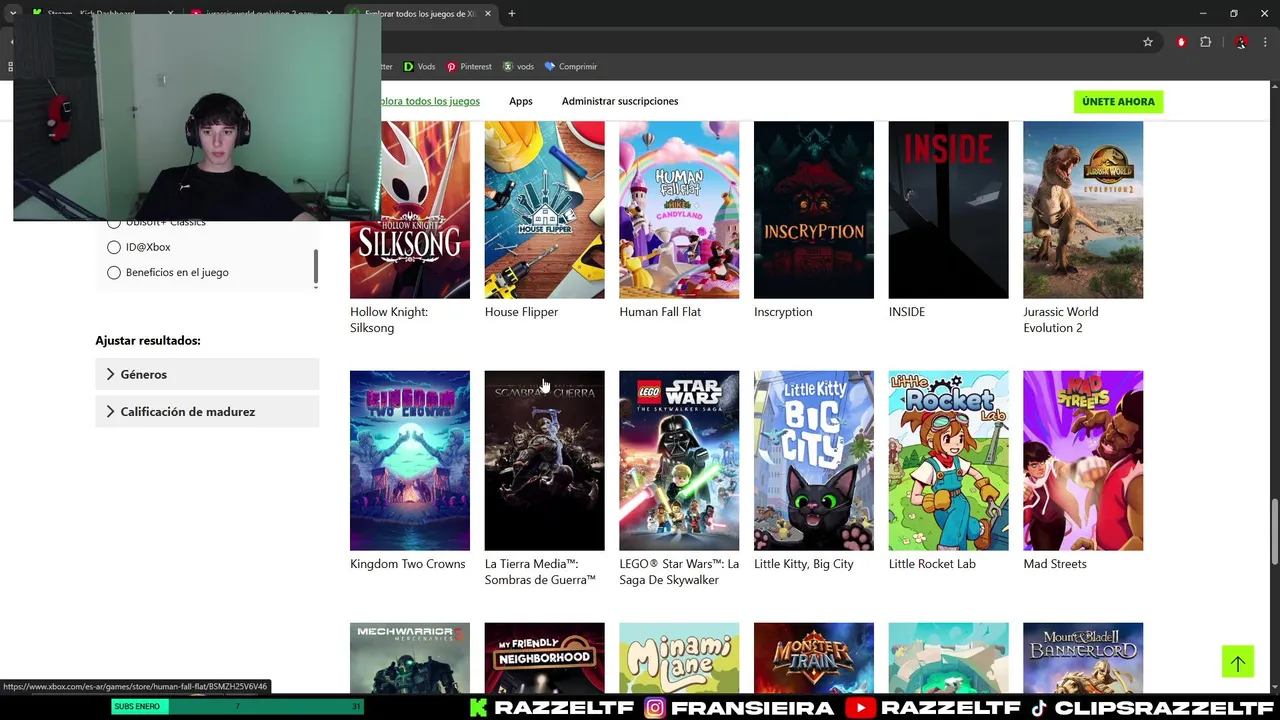The width and height of the screenshot is (1280, 720).
Task: Close the jurassic world evolution 2 tab
Action: (x=329, y=13)
